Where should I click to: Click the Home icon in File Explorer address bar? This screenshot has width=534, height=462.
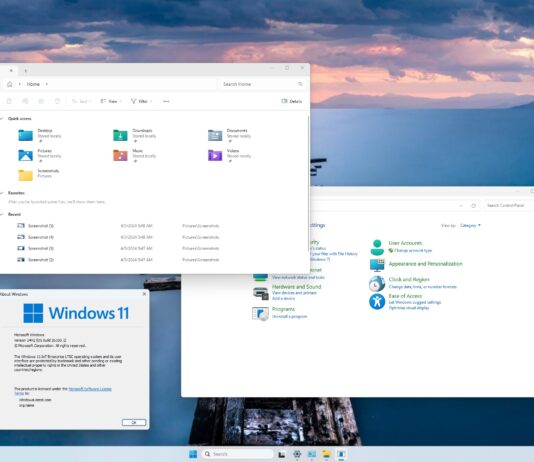[x=10, y=84]
